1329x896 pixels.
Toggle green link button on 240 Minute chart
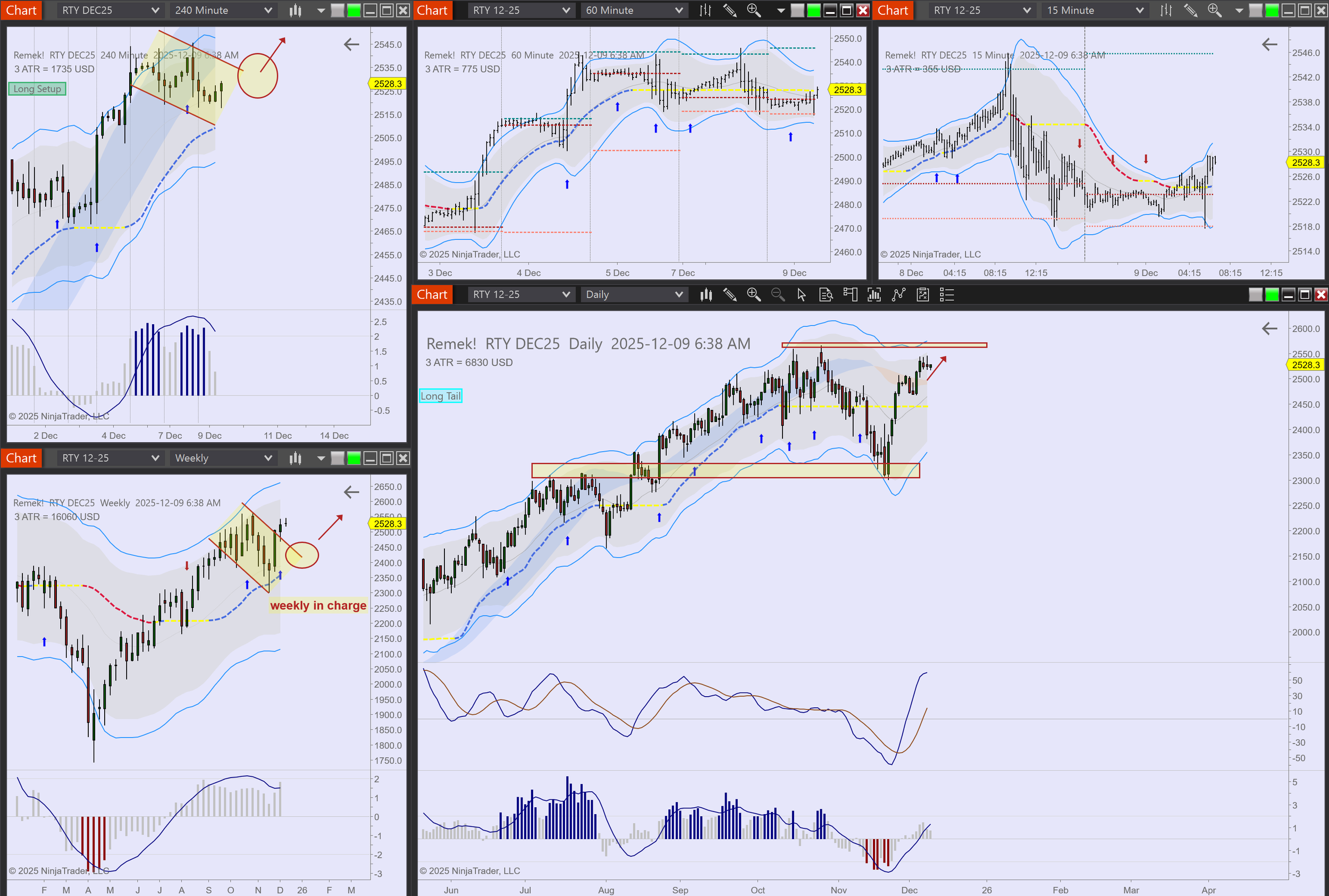point(354,10)
